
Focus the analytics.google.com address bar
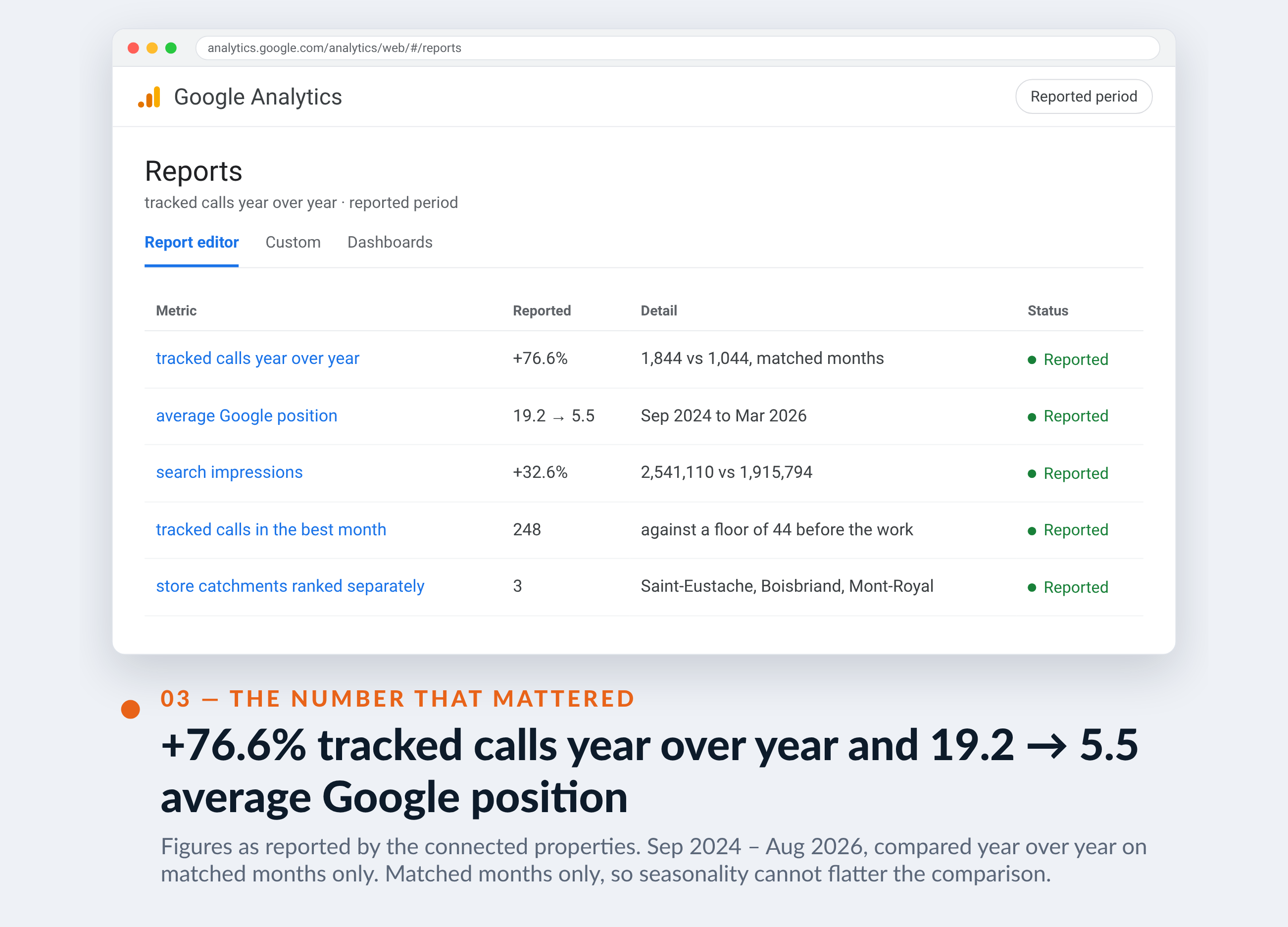click(x=678, y=49)
